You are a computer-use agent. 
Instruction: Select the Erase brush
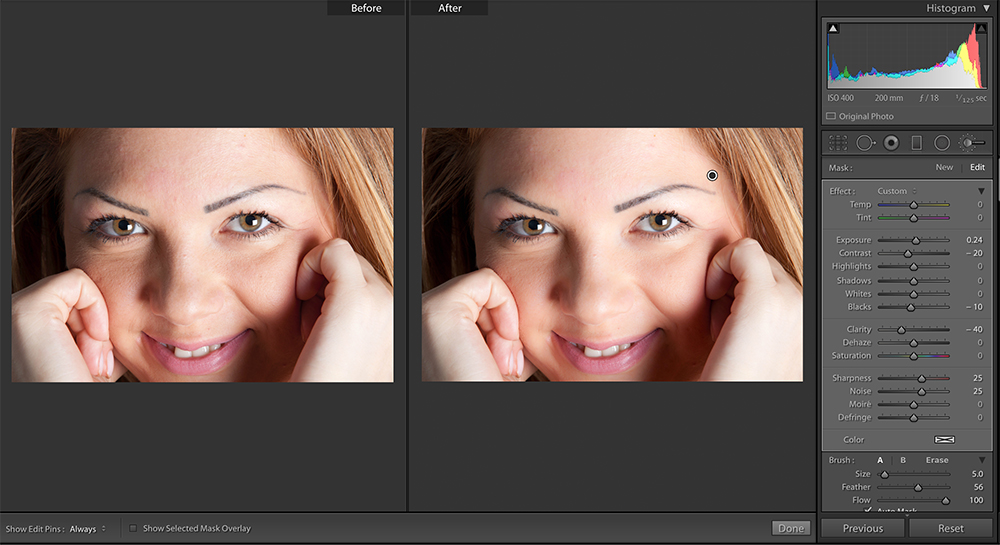(937, 460)
